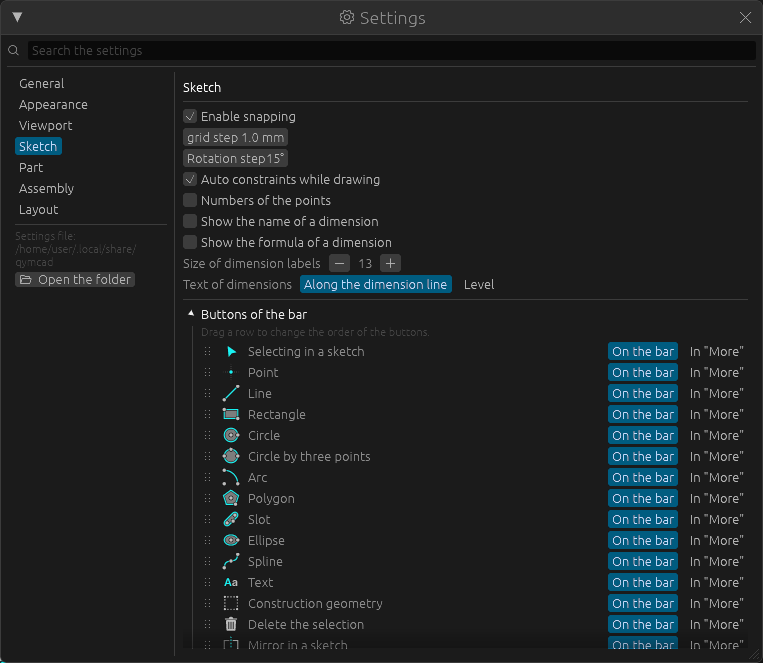Set Ellipse to On the bar

(x=643, y=540)
